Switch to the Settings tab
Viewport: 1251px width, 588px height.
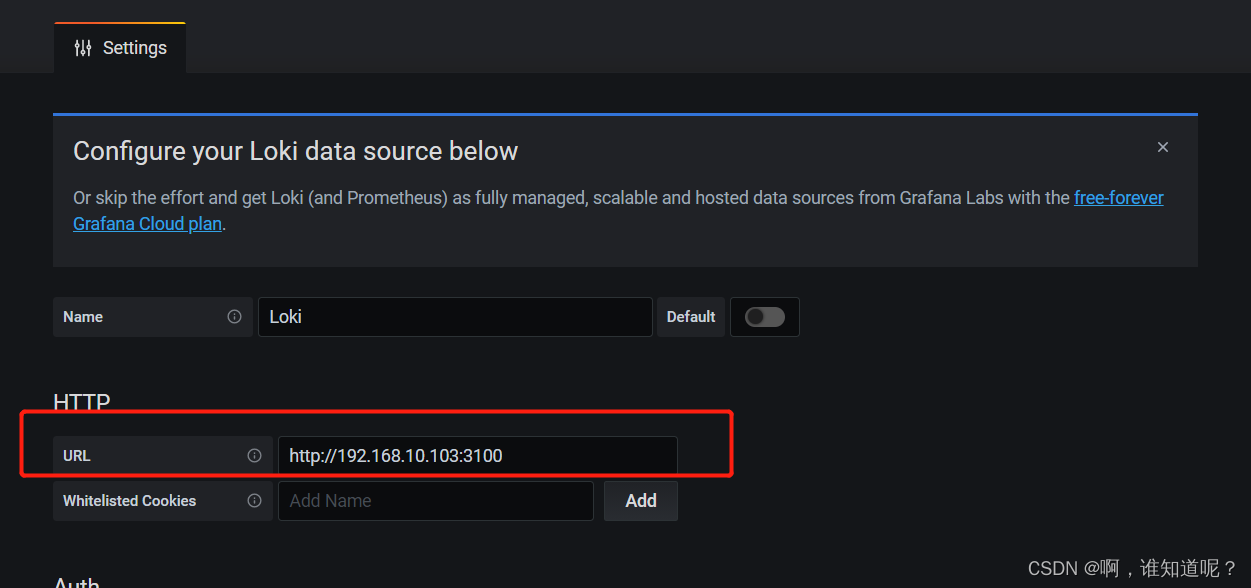coord(134,47)
